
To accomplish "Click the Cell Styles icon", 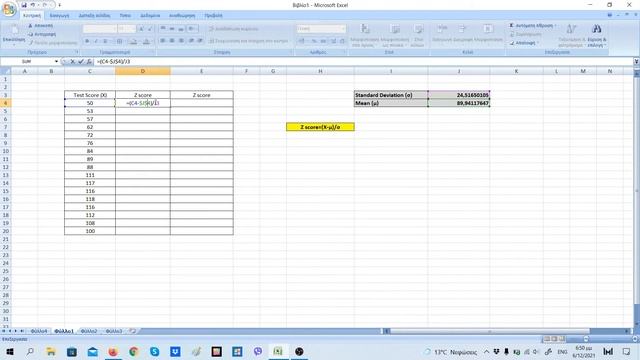I will point(418,29).
